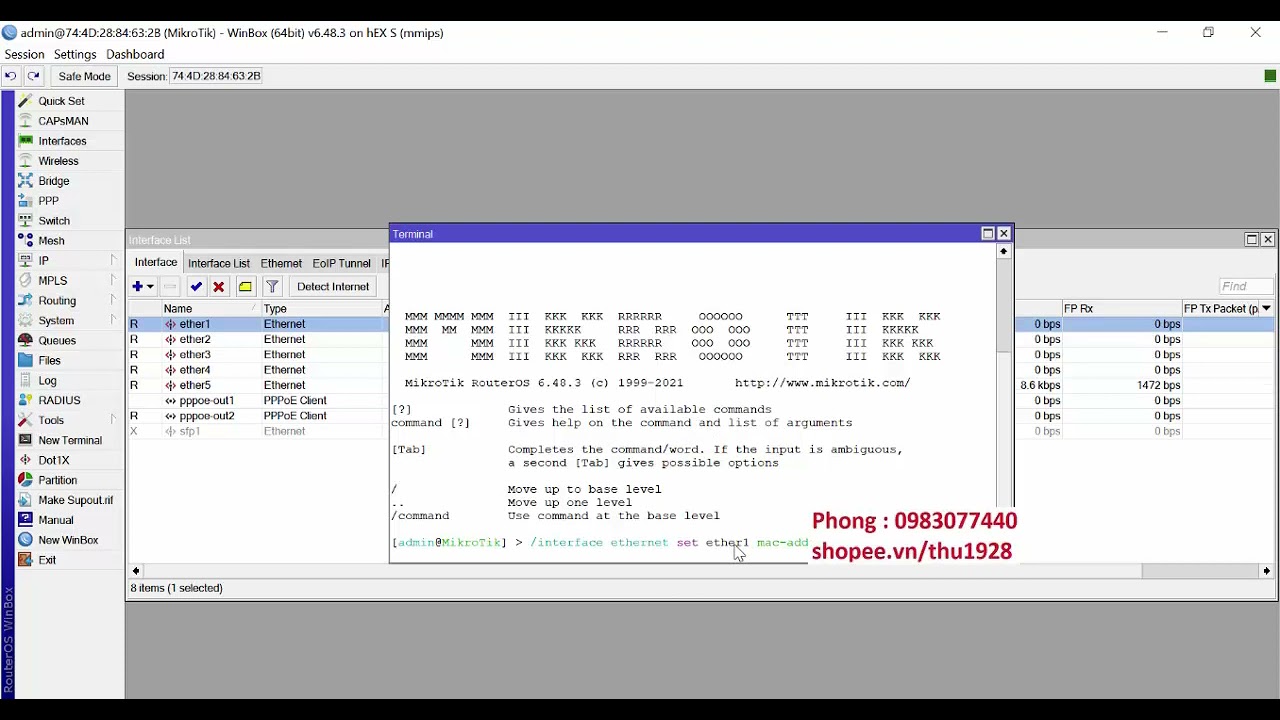The width and height of the screenshot is (1280, 720).
Task: Sort by the FP Rx column header
Action: pos(1121,309)
